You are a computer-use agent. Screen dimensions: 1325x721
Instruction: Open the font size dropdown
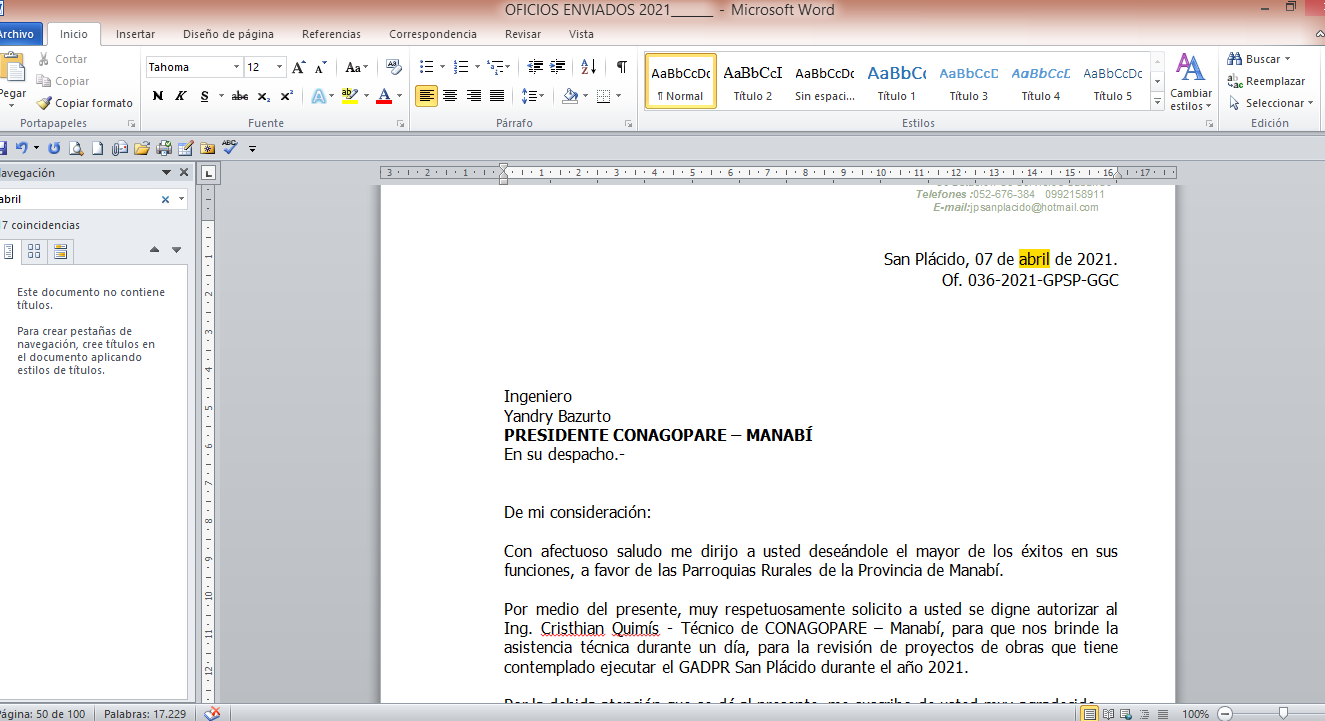tap(279, 67)
